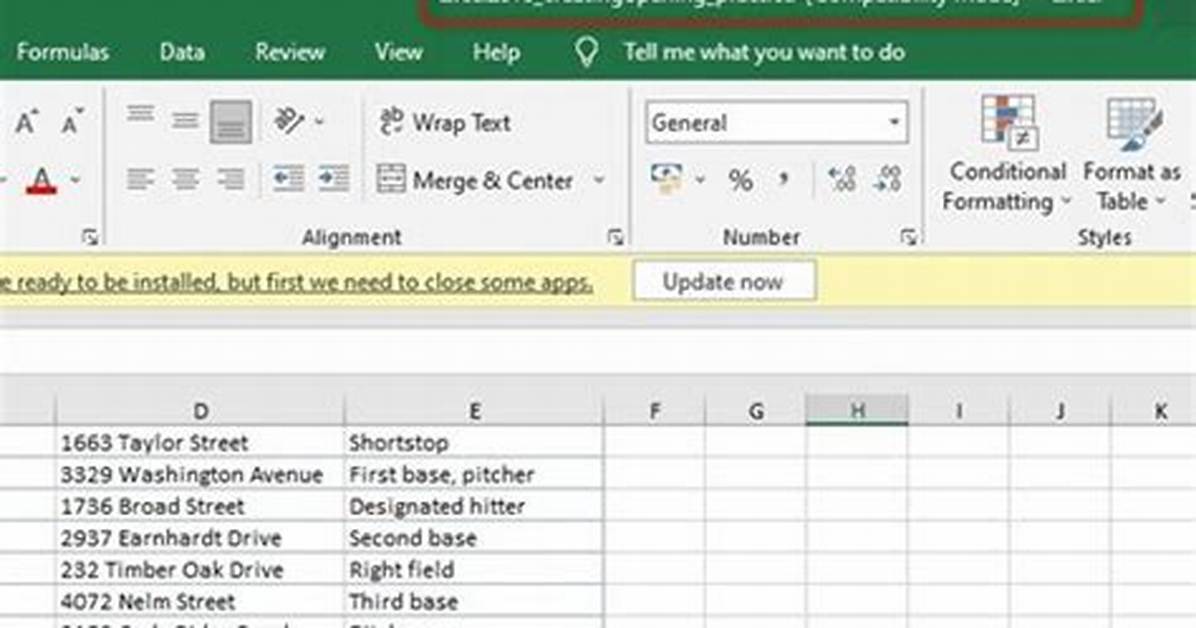Decrease indent icon
Viewport: 1196px width, 628px height.
(x=288, y=179)
